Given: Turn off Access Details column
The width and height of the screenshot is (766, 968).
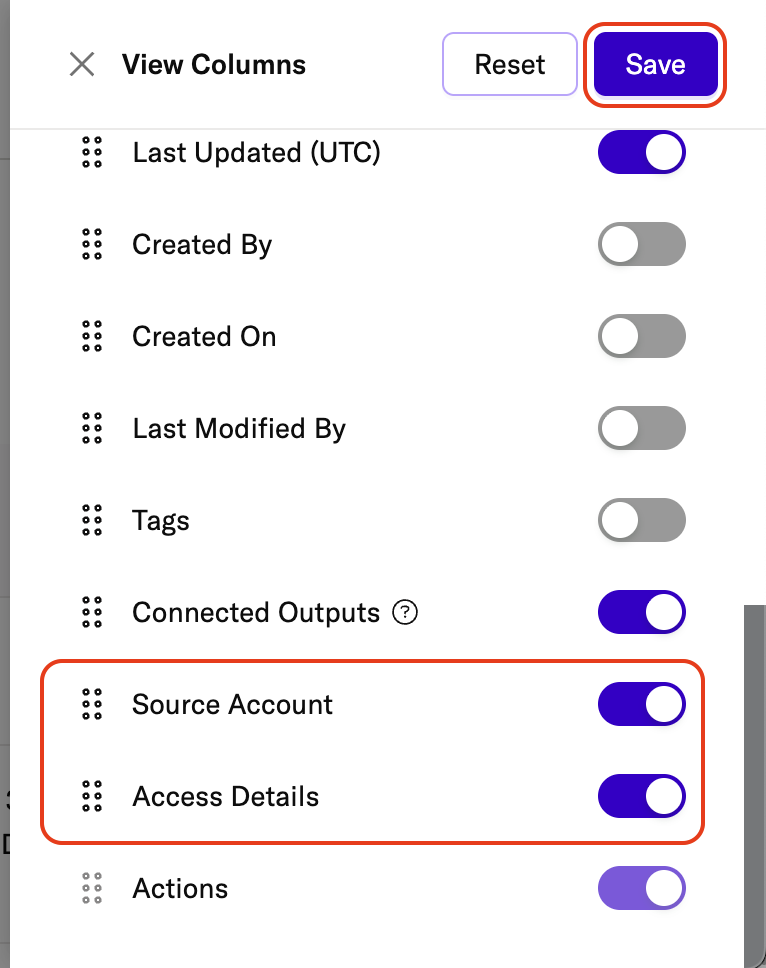Looking at the screenshot, I should [642, 797].
